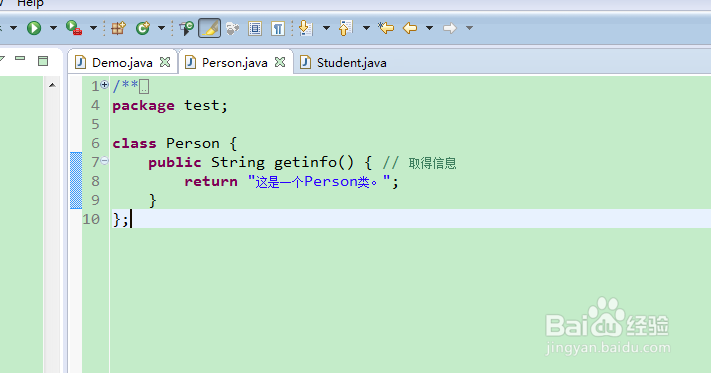
Task: Click the Open Type icon
Action: (x=186, y=28)
